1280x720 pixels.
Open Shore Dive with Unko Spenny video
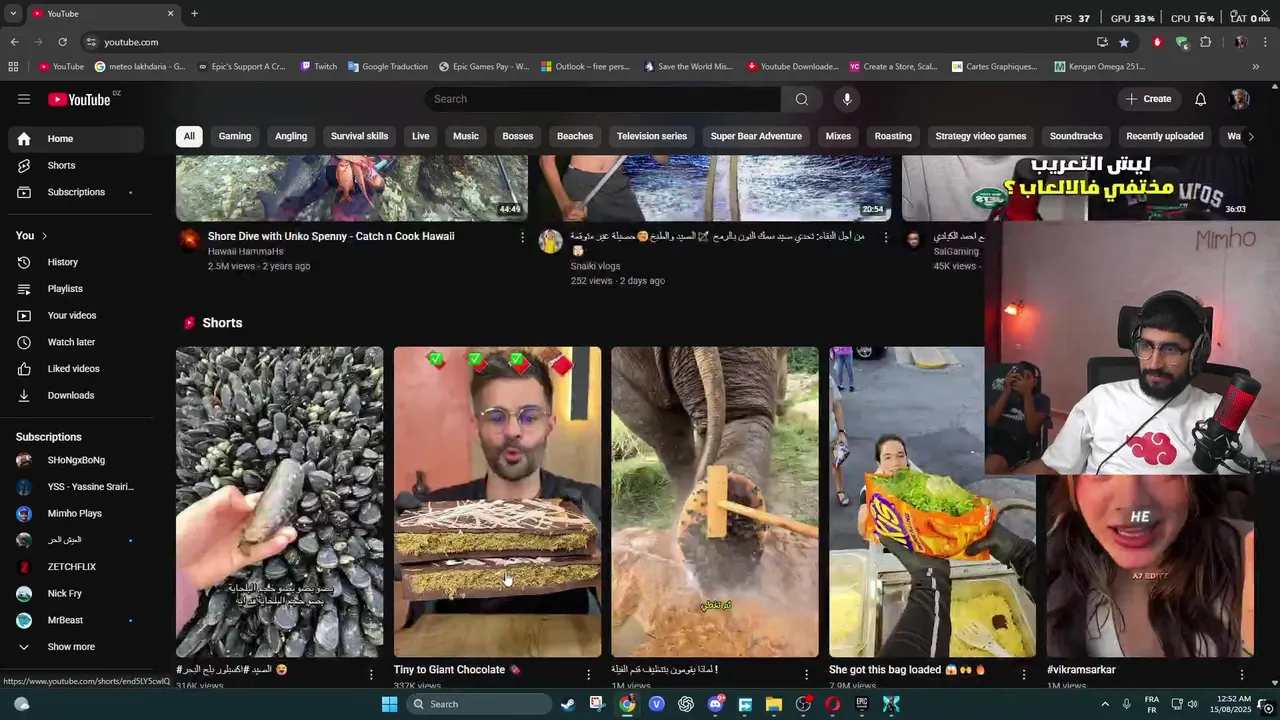pos(331,236)
